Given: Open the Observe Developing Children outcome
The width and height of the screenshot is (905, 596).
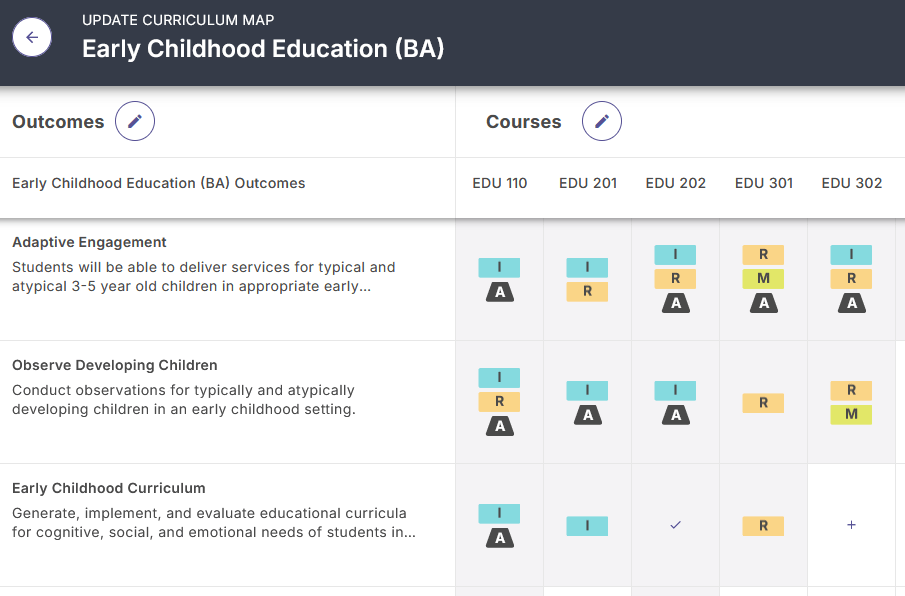Looking at the screenshot, I should 114,365.
